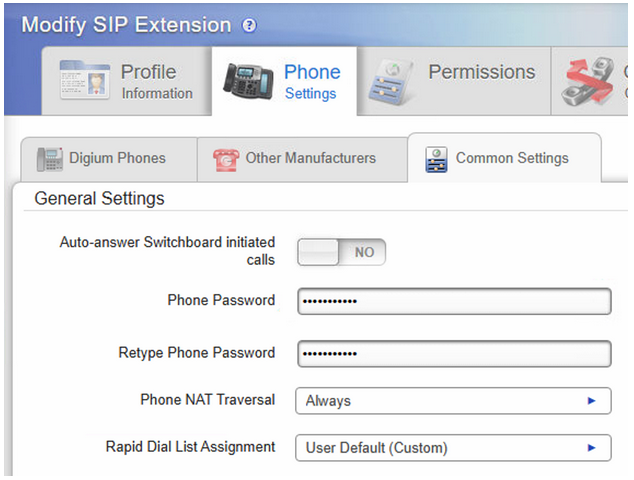The height and width of the screenshot is (480, 634).
Task: Expand the Rapid Dial List Assignment dropdown
Action: click(452, 448)
